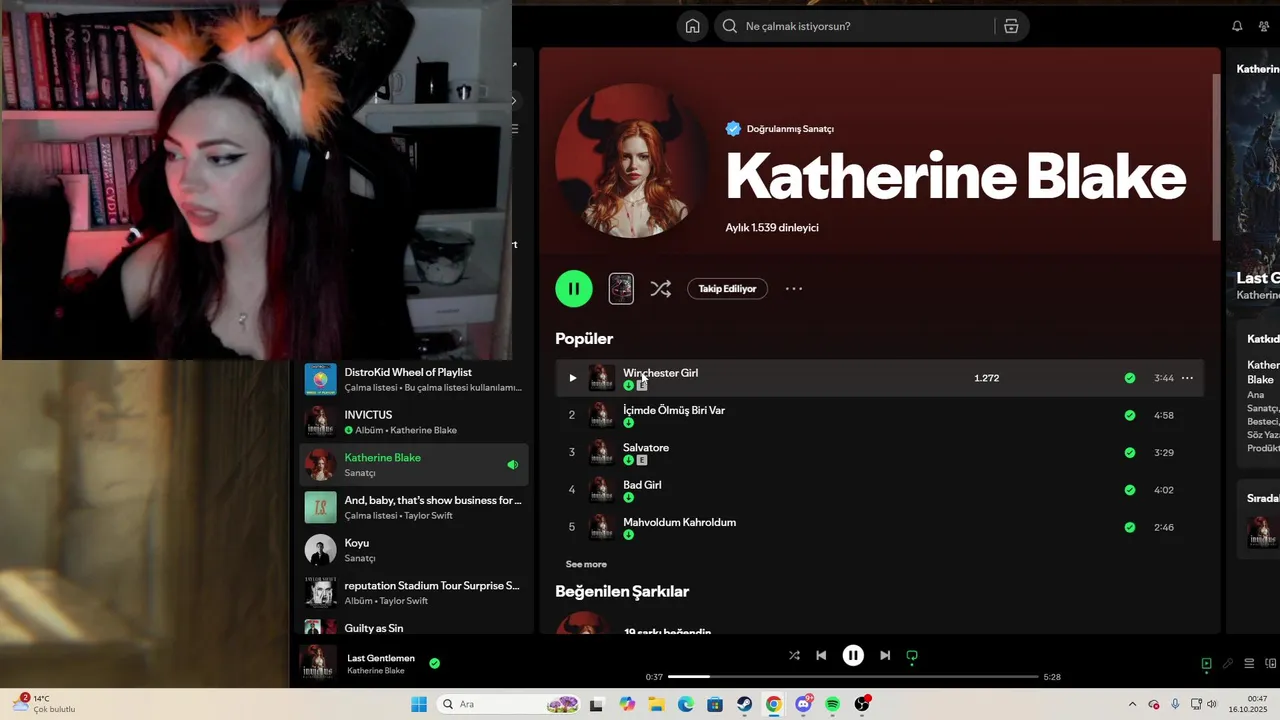Seek on the song progress bar
The image size is (1280, 720).
click(853, 677)
